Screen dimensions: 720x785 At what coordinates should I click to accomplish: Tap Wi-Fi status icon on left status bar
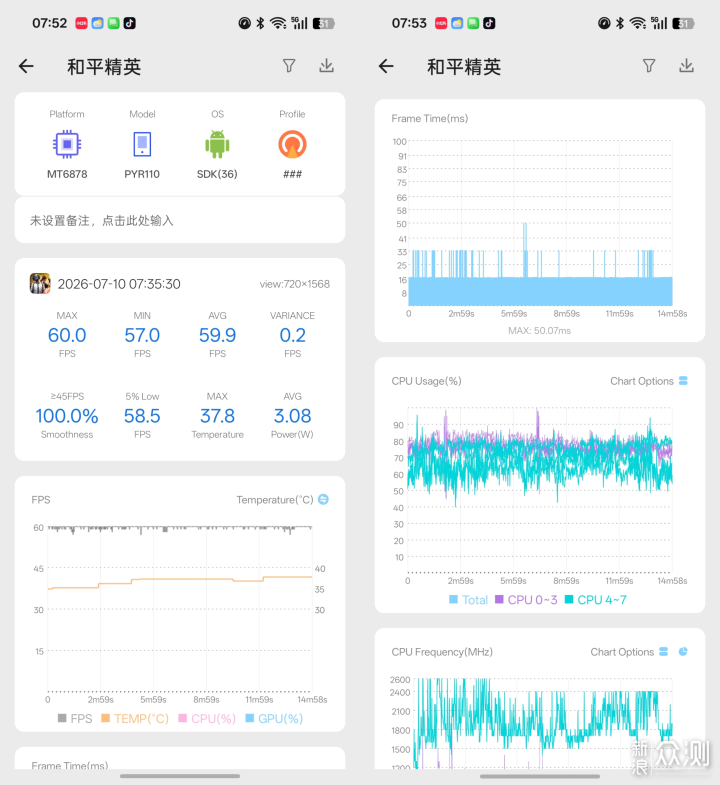278,23
